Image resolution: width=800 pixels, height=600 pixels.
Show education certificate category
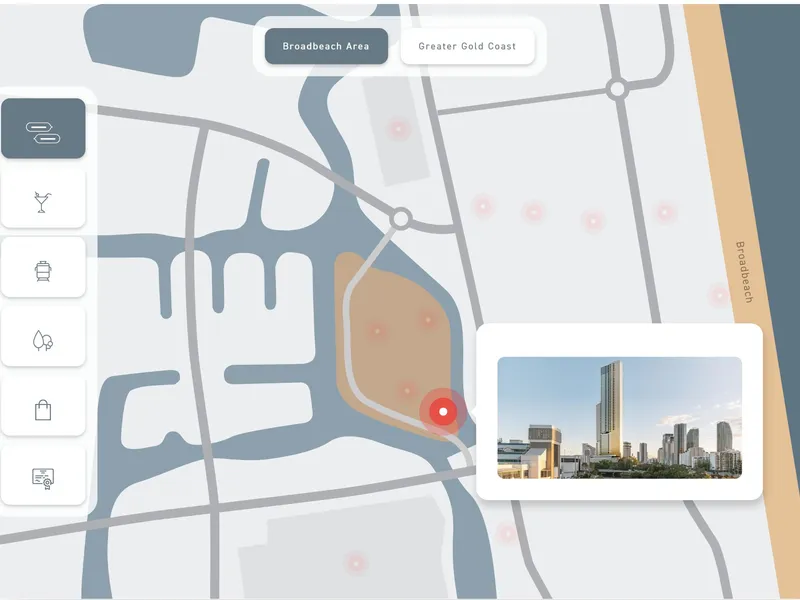pos(43,476)
